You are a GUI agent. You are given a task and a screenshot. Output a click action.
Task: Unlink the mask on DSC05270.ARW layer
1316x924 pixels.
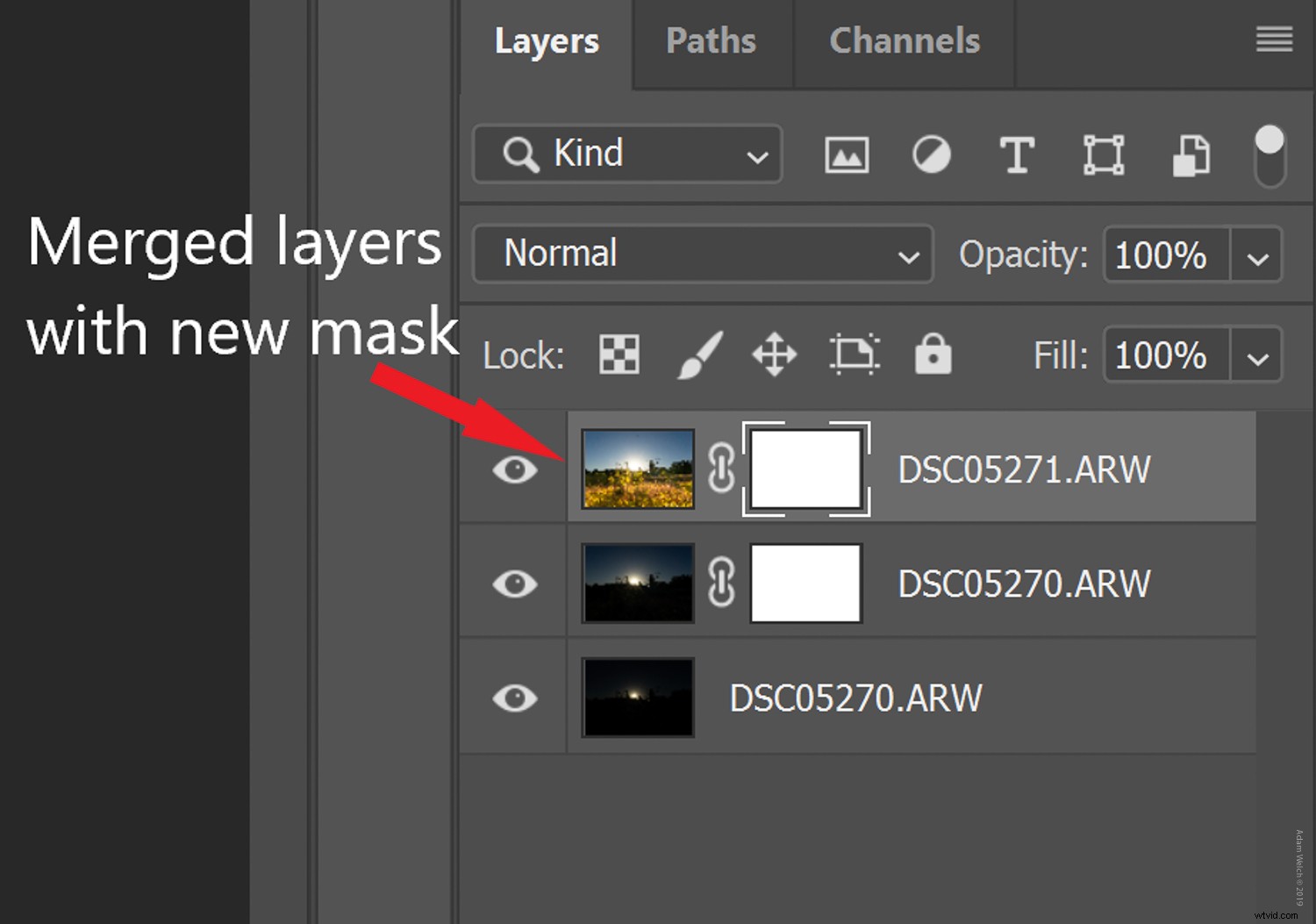pyautogui.click(x=721, y=583)
